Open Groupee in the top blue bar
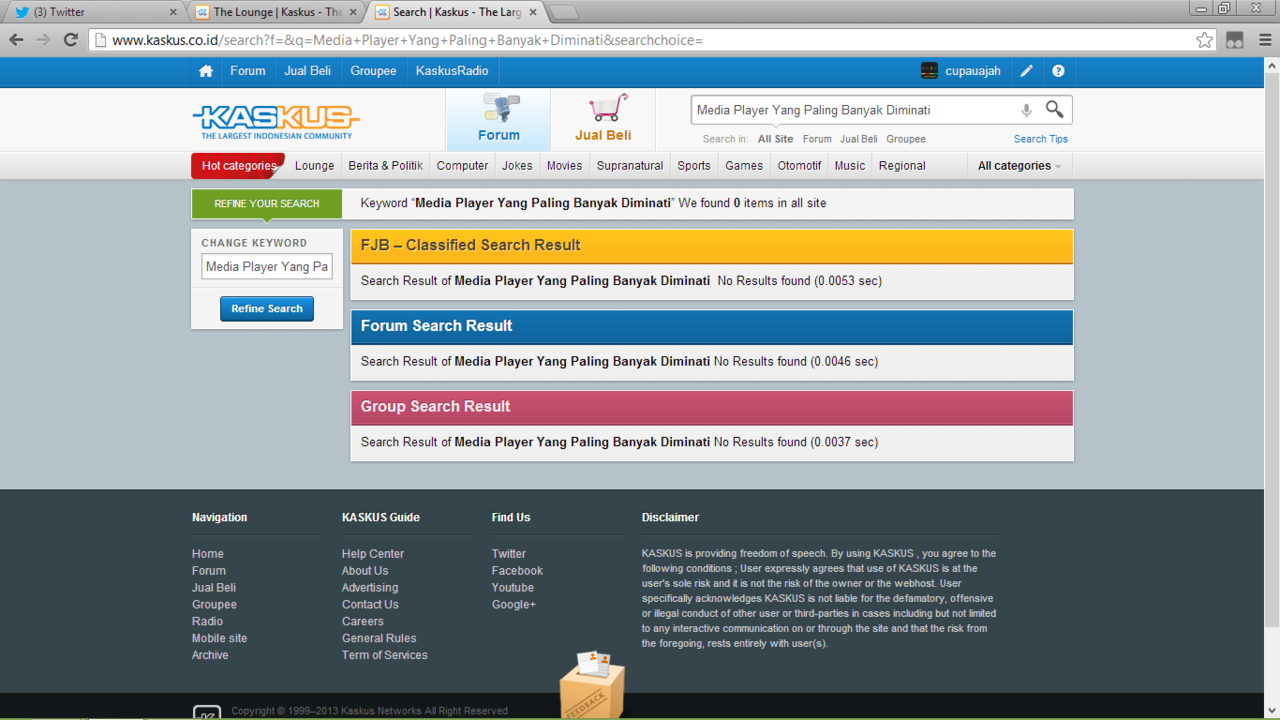Viewport: 1280px width, 720px height. pos(373,71)
